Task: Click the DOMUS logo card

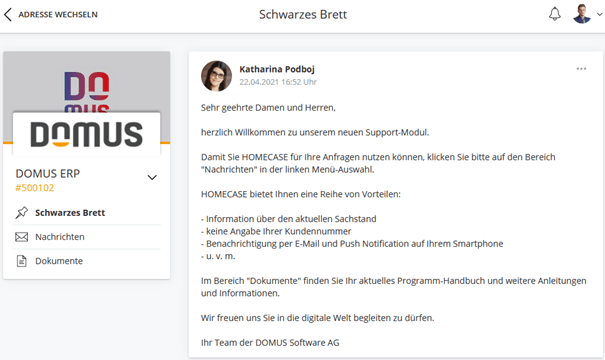Action: pyautogui.click(x=86, y=134)
